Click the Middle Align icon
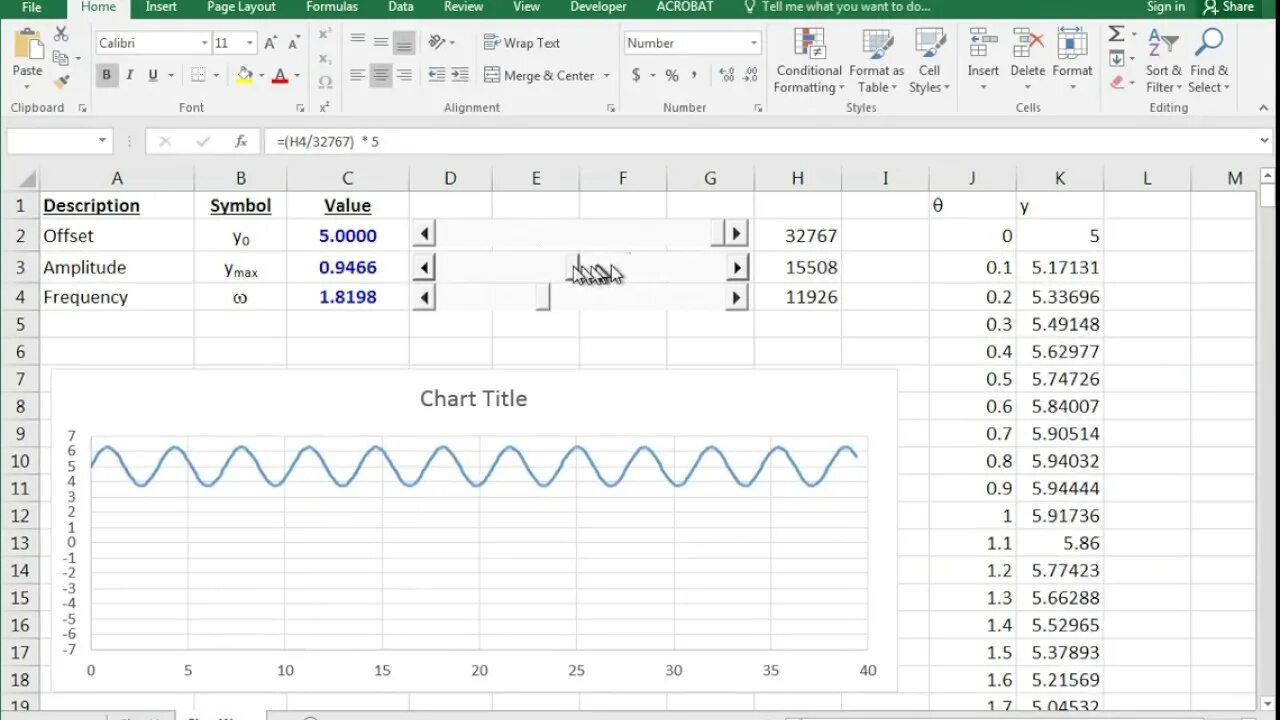This screenshot has width=1280, height=720. 381,42
